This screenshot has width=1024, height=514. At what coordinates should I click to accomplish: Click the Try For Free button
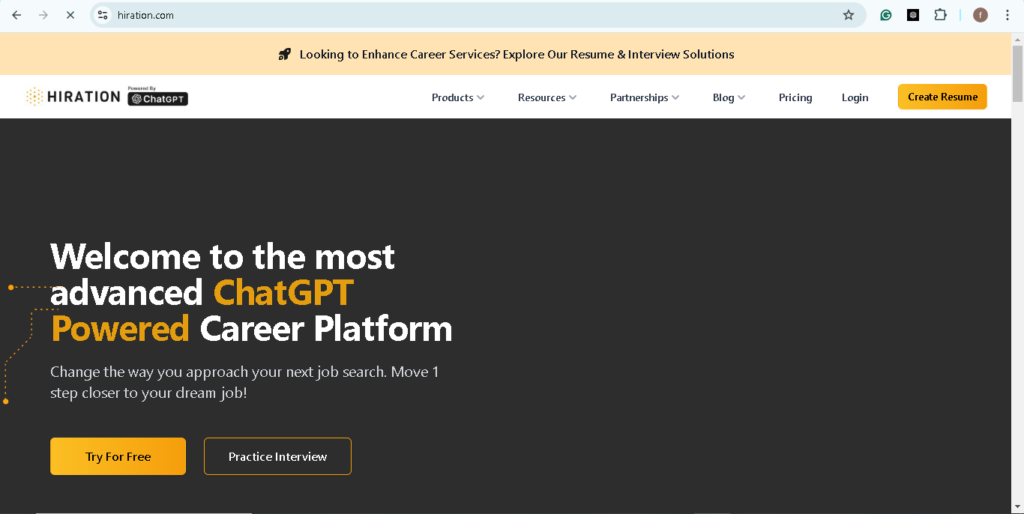coord(118,457)
